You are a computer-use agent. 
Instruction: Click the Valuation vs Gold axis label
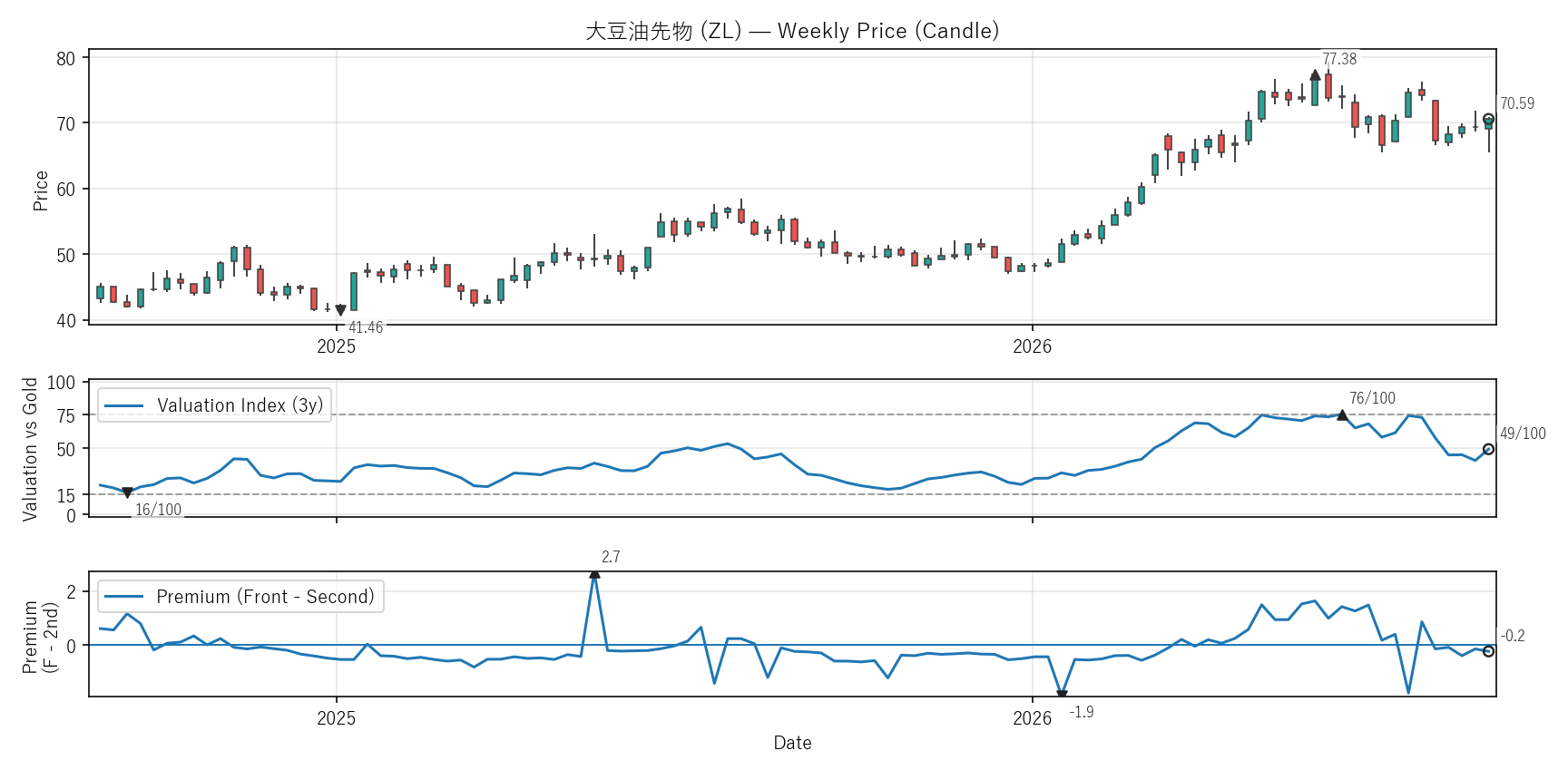click(30, 449)
